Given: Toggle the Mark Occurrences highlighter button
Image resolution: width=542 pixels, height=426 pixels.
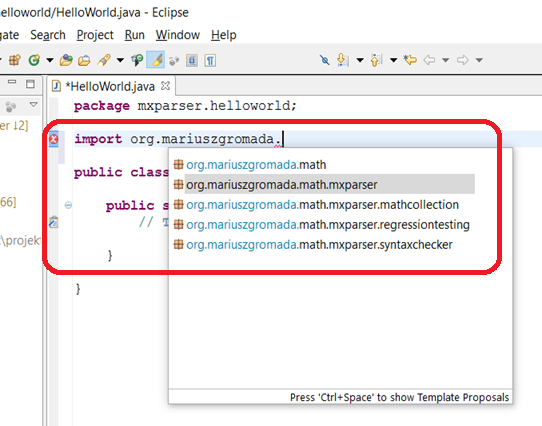Looking at the screenshot, I should (156, 60).
